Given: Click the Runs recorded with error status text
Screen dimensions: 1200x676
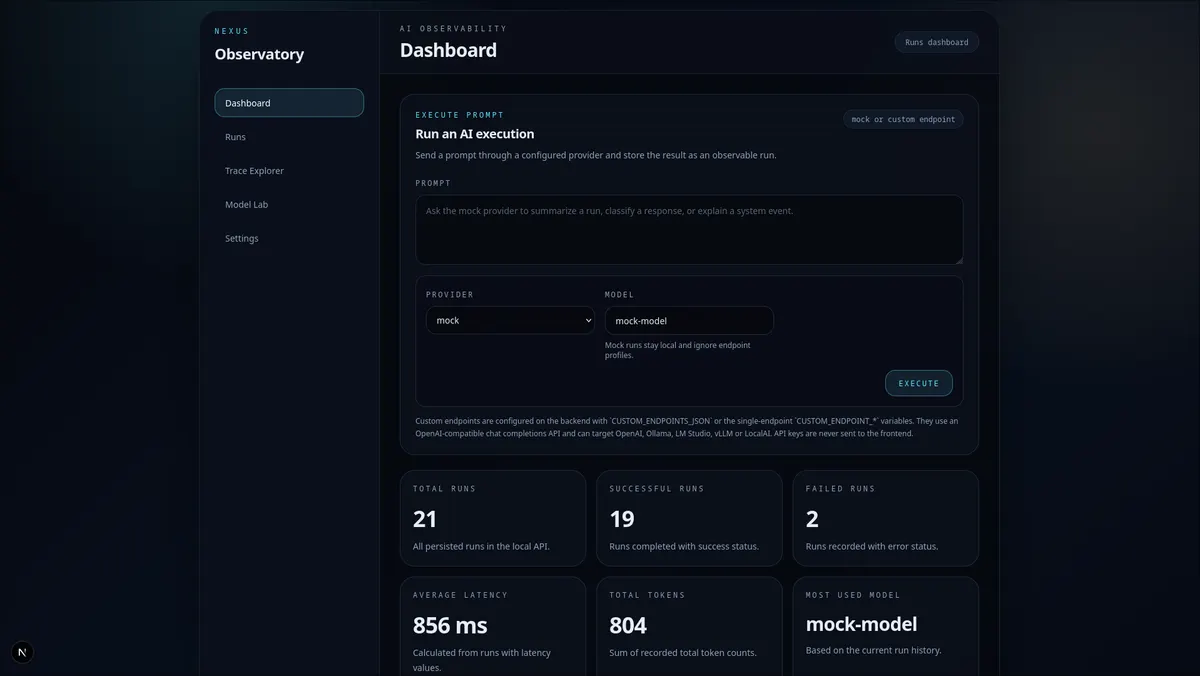Looking at the screenshot, I should [872, 547].
